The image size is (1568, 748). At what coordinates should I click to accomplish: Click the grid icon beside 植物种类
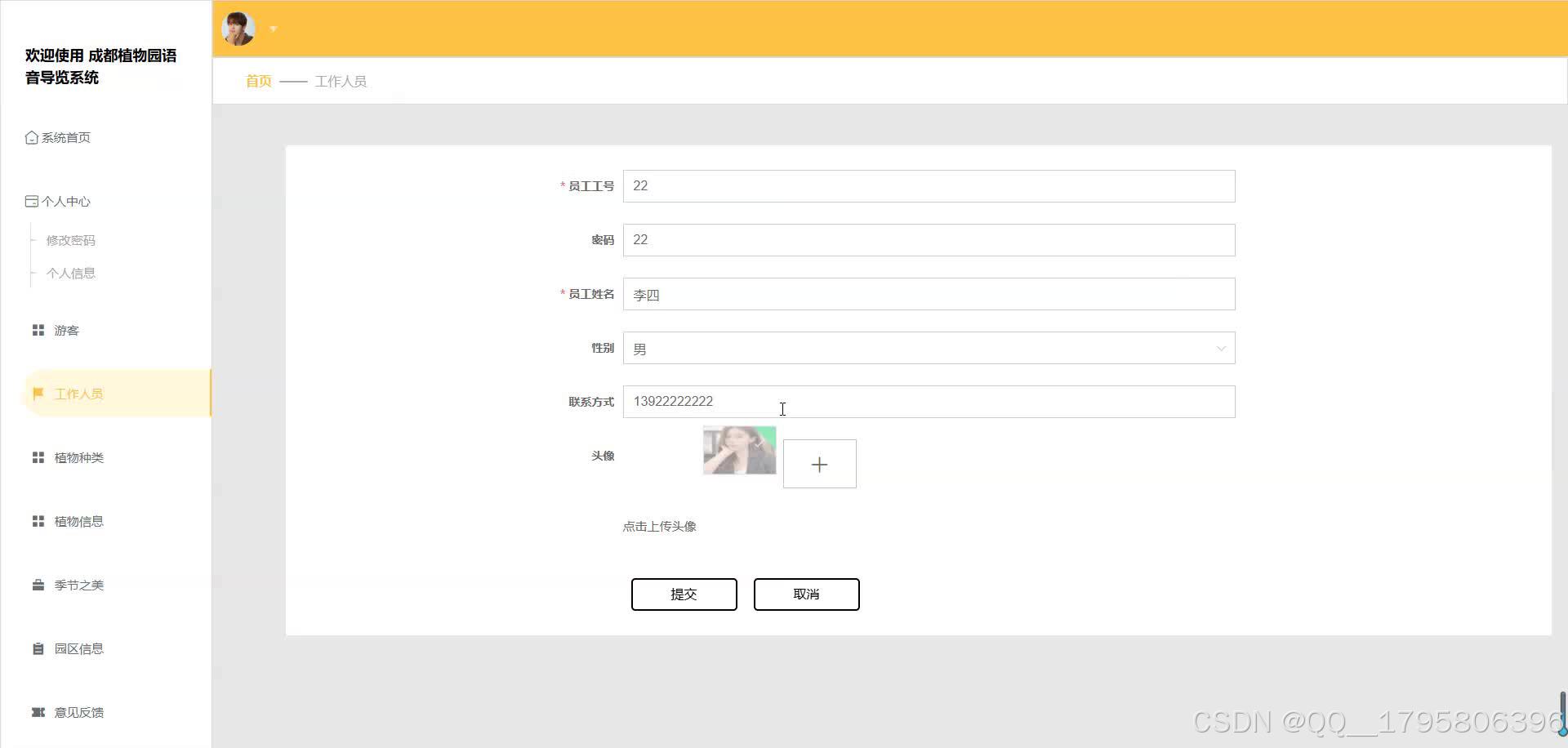38,457
